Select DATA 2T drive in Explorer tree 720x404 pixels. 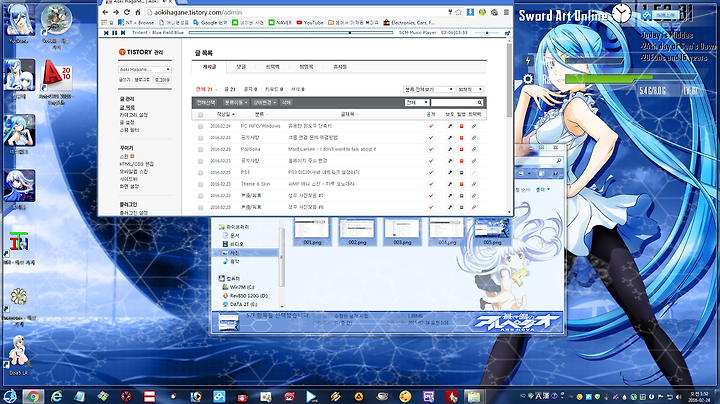[x=240, y=304]
